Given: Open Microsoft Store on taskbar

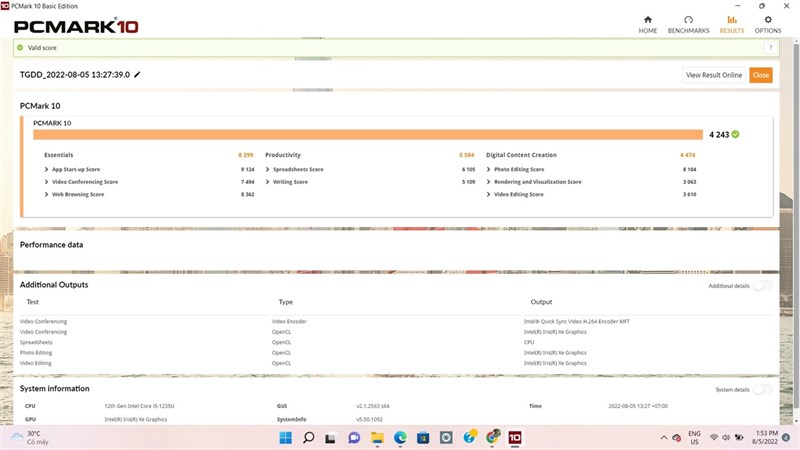Looking at the screenshot, I should 423,437.
